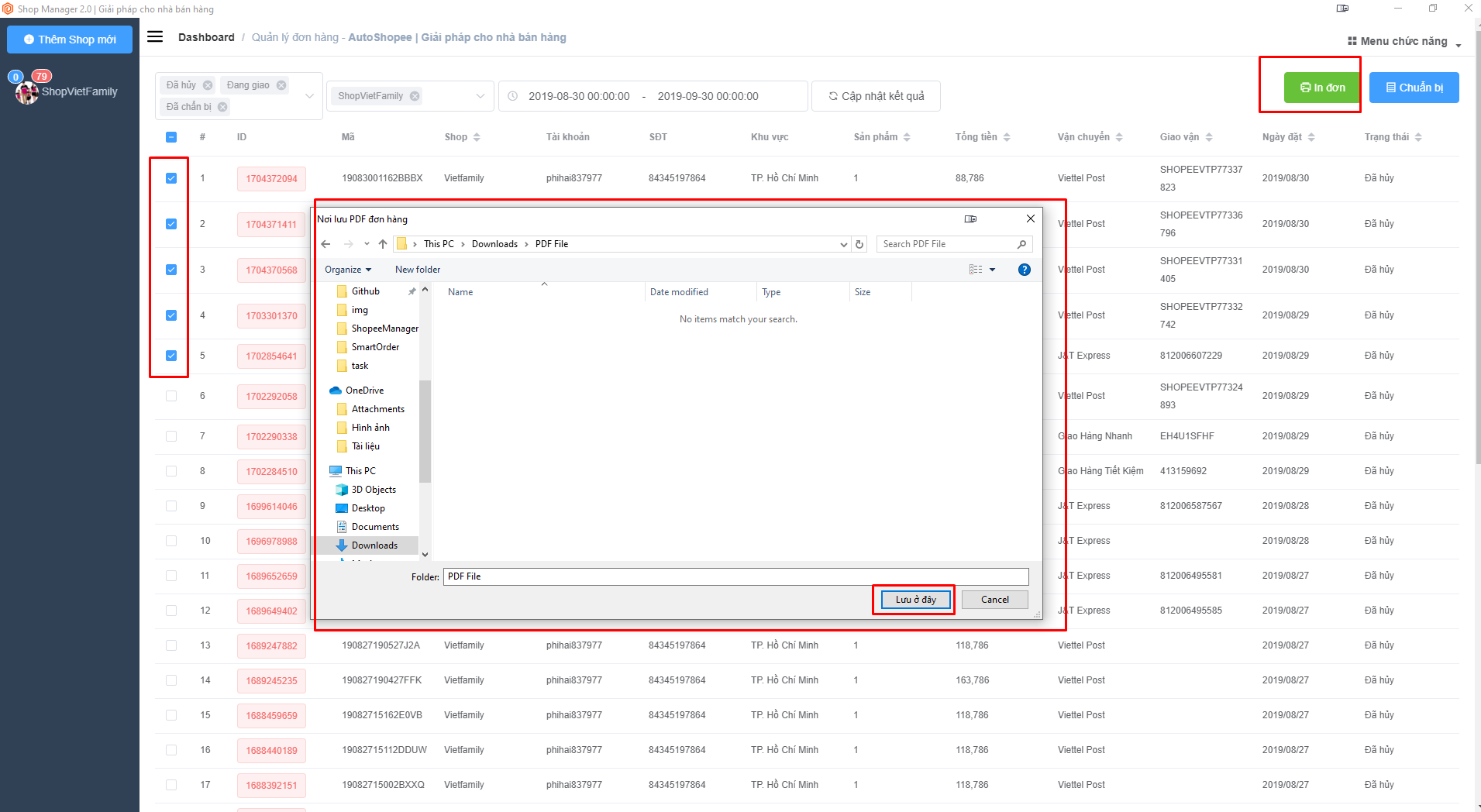Click the dialog title bar picture-in-picture icon

(970, 219)
